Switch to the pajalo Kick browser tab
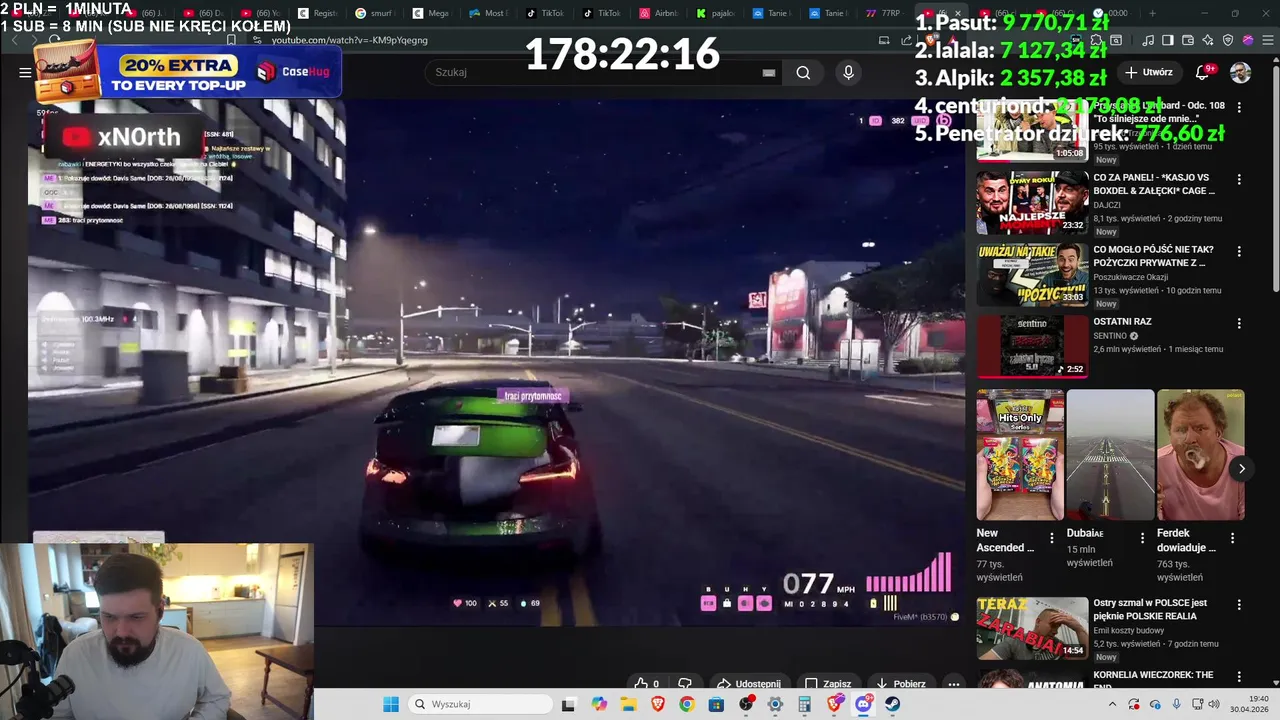1280x720 pixels. [x=718, y=13]
